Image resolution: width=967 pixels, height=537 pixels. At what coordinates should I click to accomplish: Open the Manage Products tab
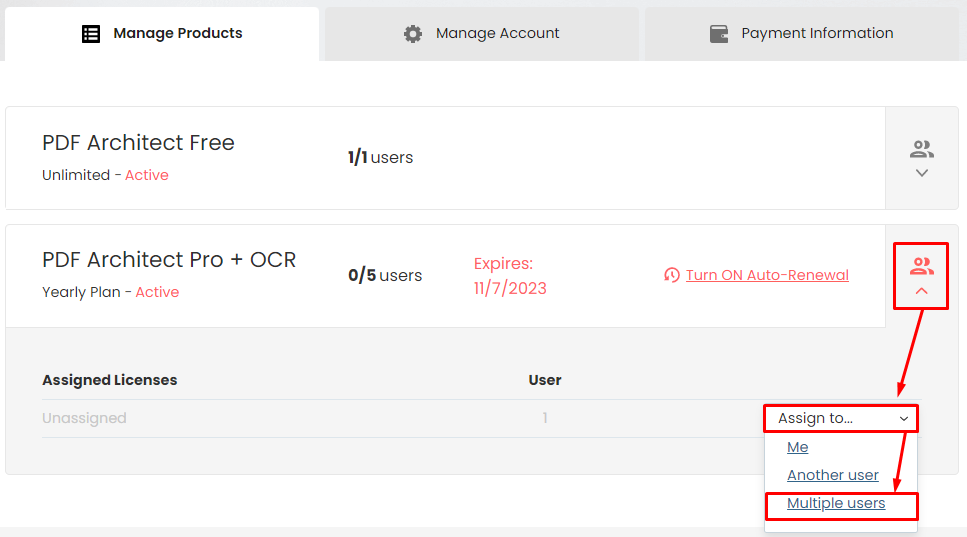pos(162,34)
